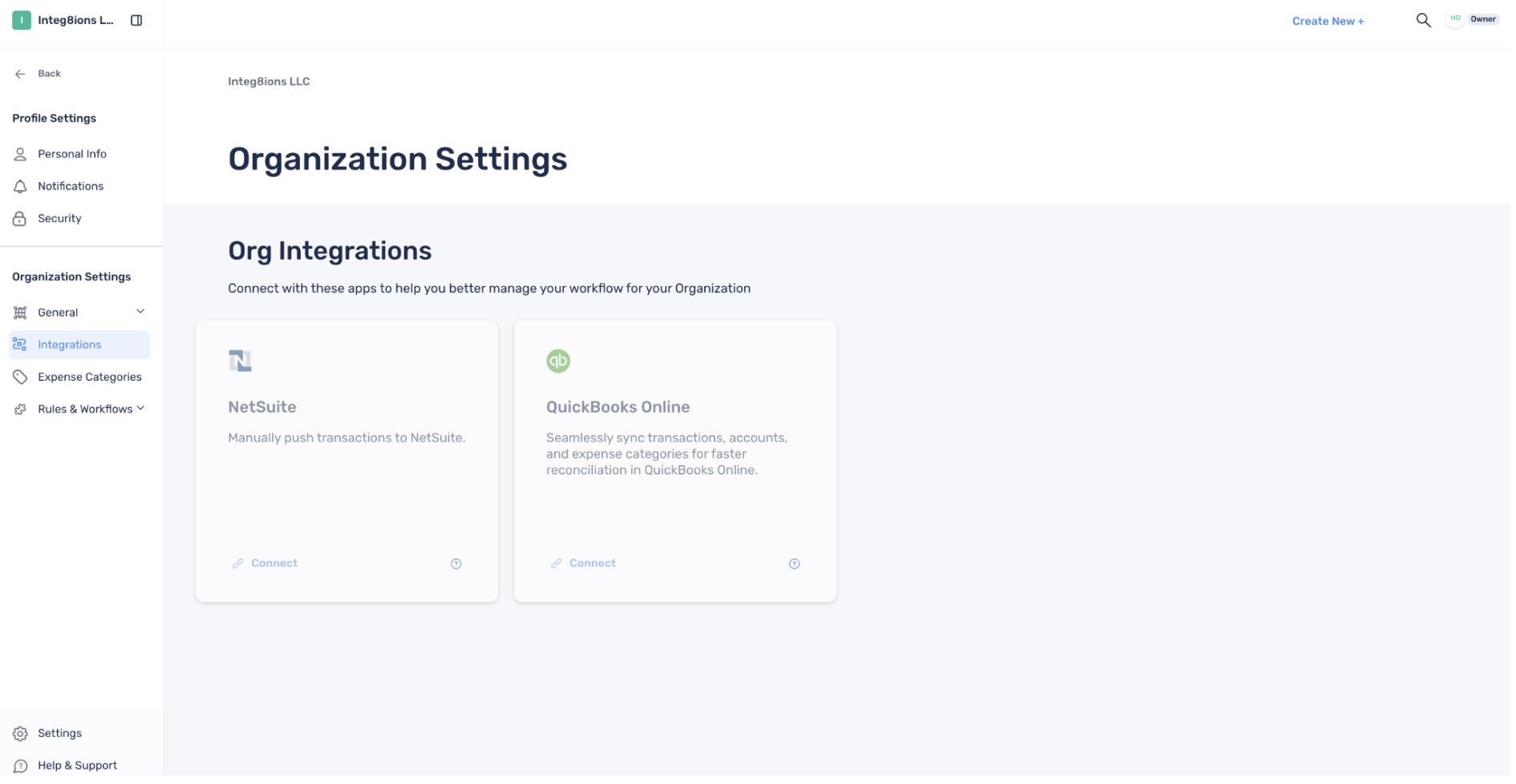Click 'Manually push transactions to NetSuite.' text
The image size is (1516, 784).
click(347, 438)
